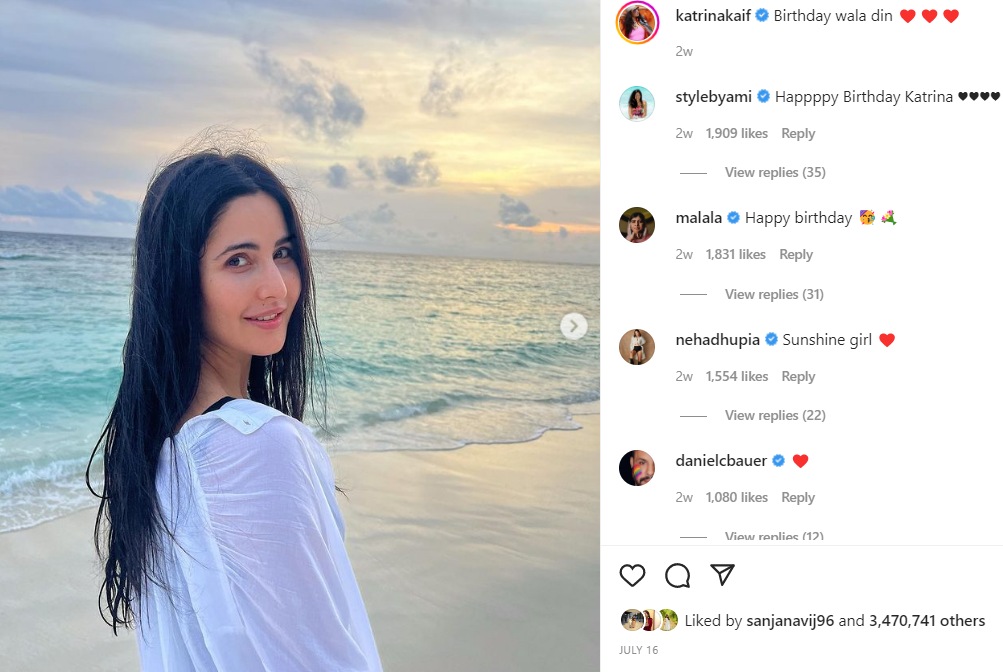Open katrinakaif username link

[713, 16]
